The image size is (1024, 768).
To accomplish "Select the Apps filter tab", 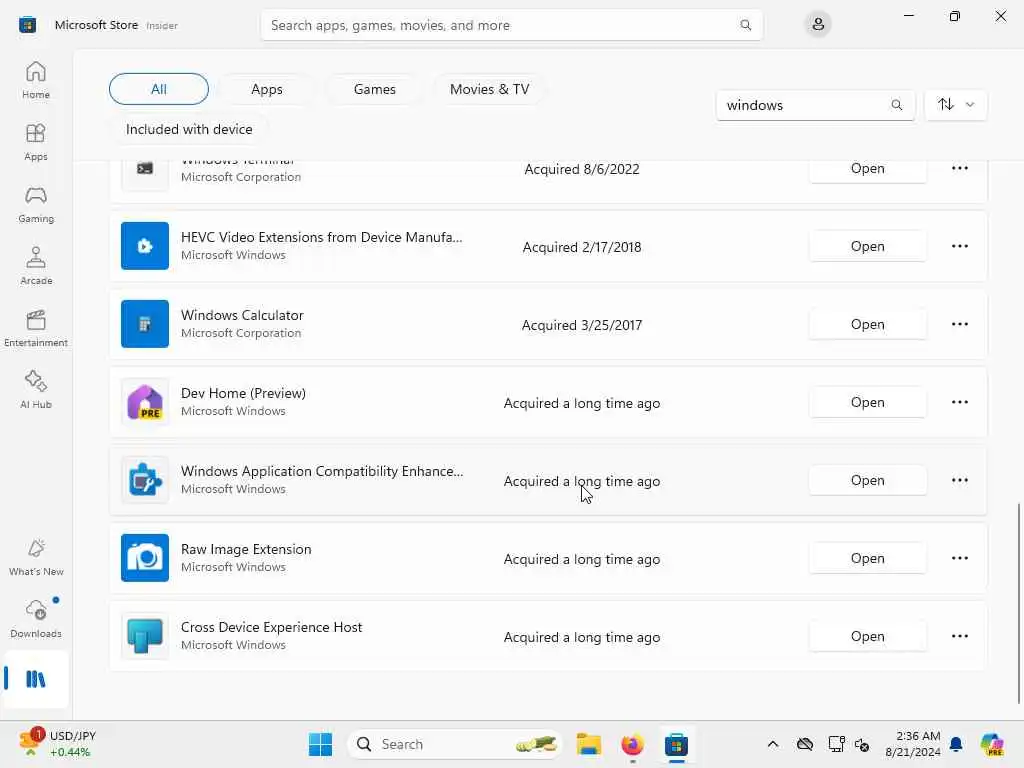I will tap(266, 89).
